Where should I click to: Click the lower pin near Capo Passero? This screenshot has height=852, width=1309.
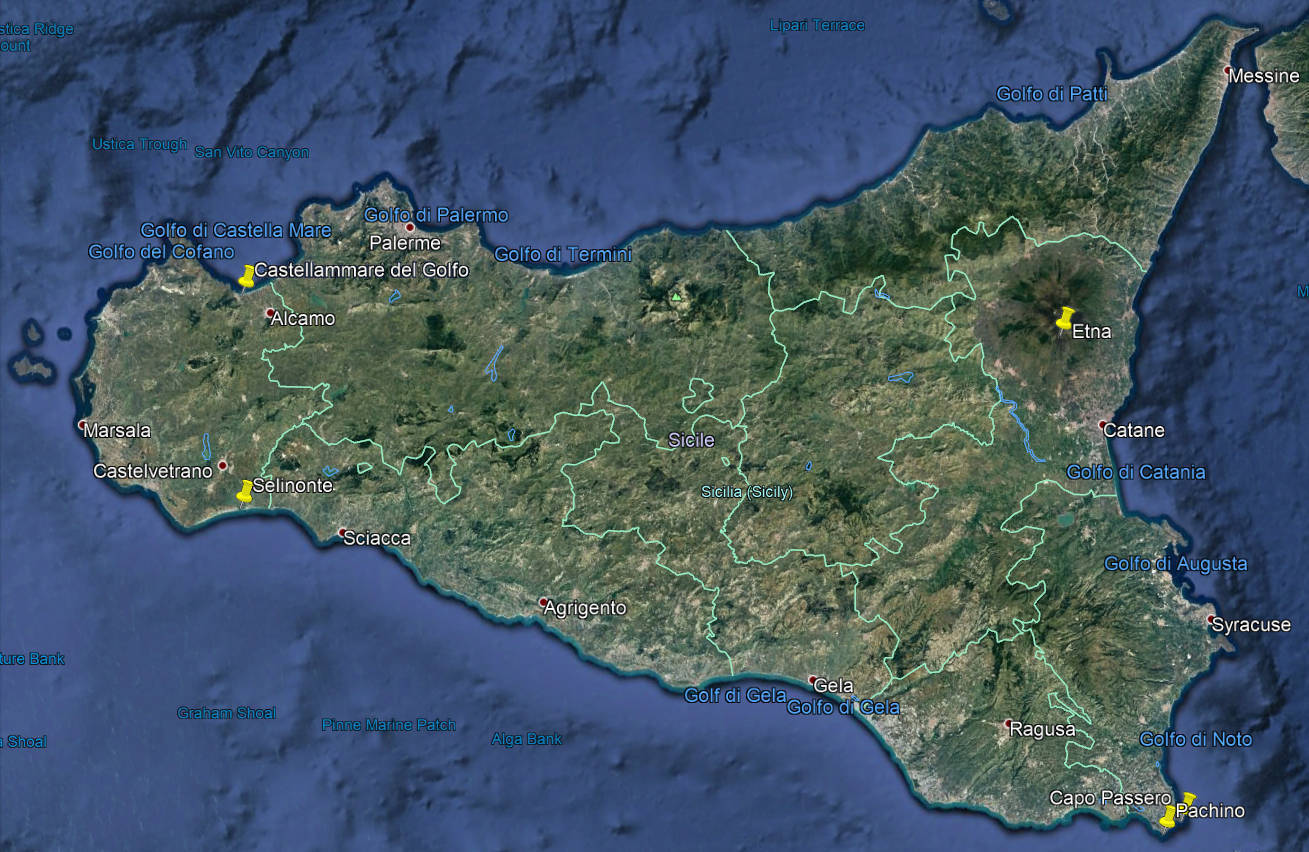click(1167, 818)
